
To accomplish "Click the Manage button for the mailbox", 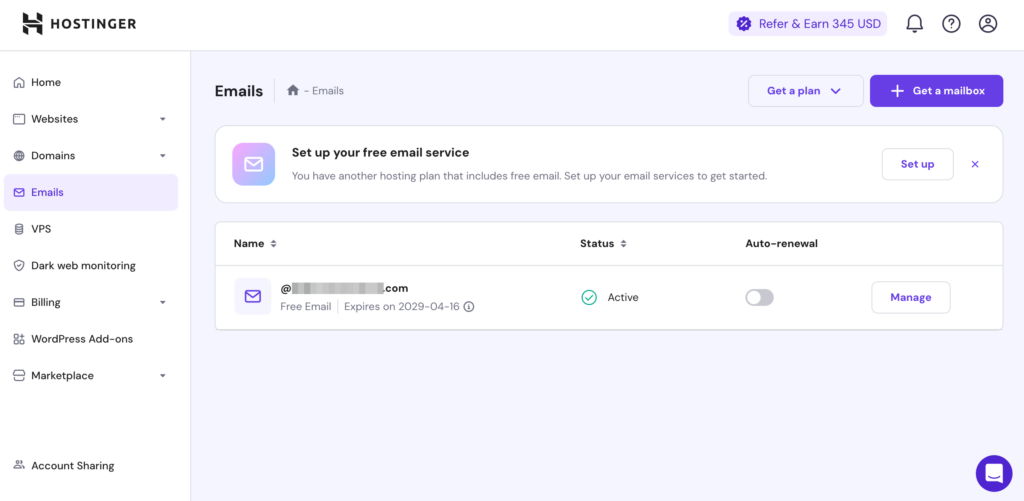I will (910, 297).
